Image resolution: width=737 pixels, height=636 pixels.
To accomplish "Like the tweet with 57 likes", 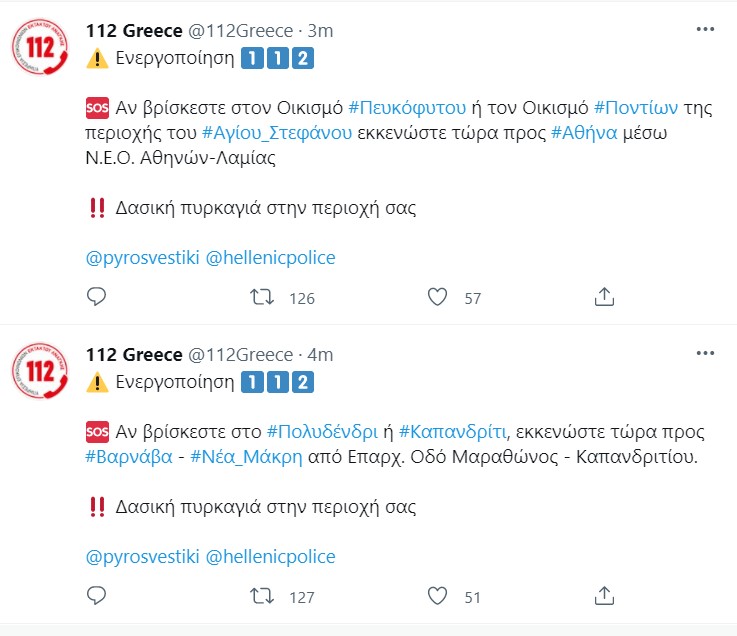I will click(436, 297).
